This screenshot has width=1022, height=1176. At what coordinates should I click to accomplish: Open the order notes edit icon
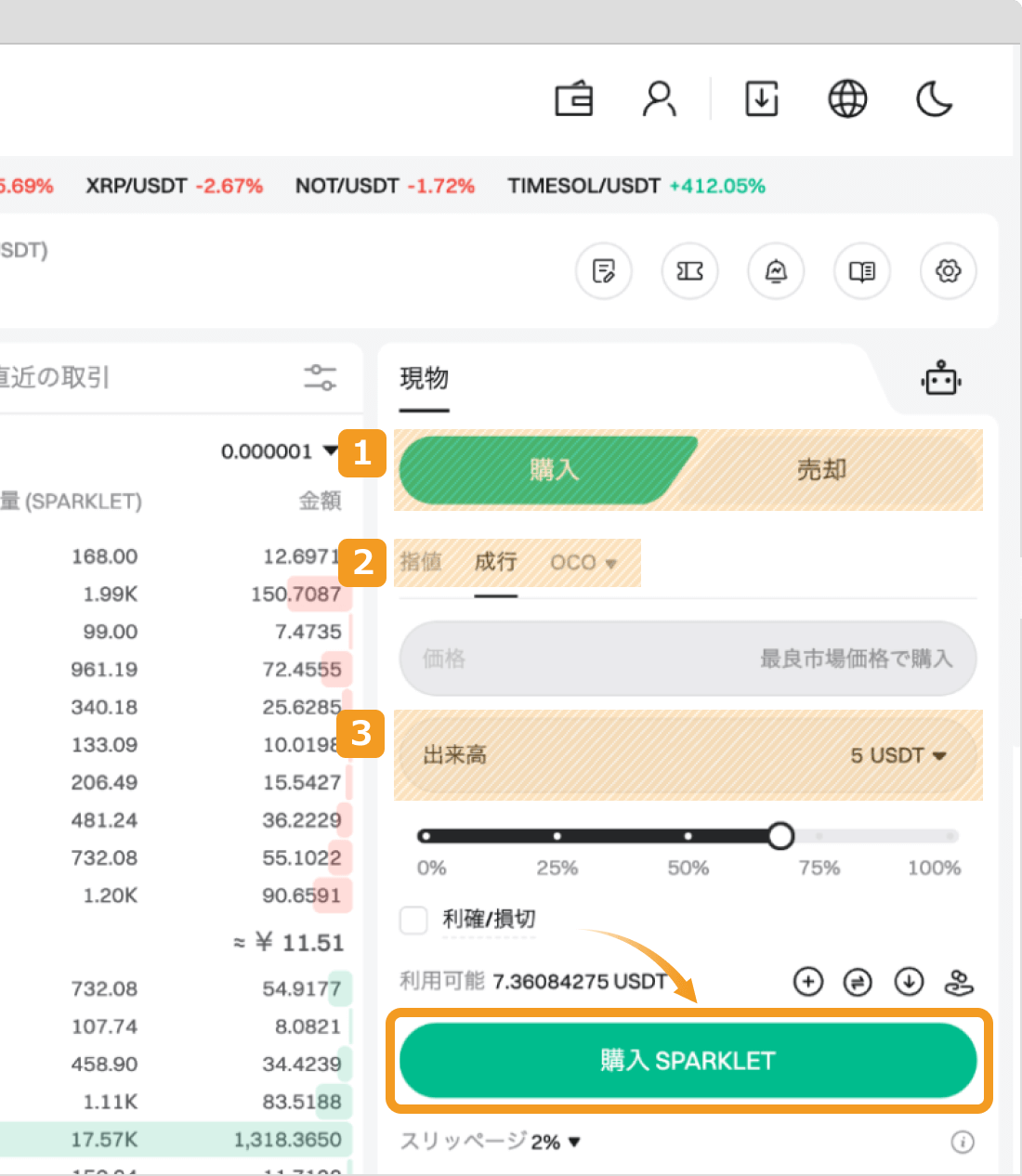tap(604, 271)
